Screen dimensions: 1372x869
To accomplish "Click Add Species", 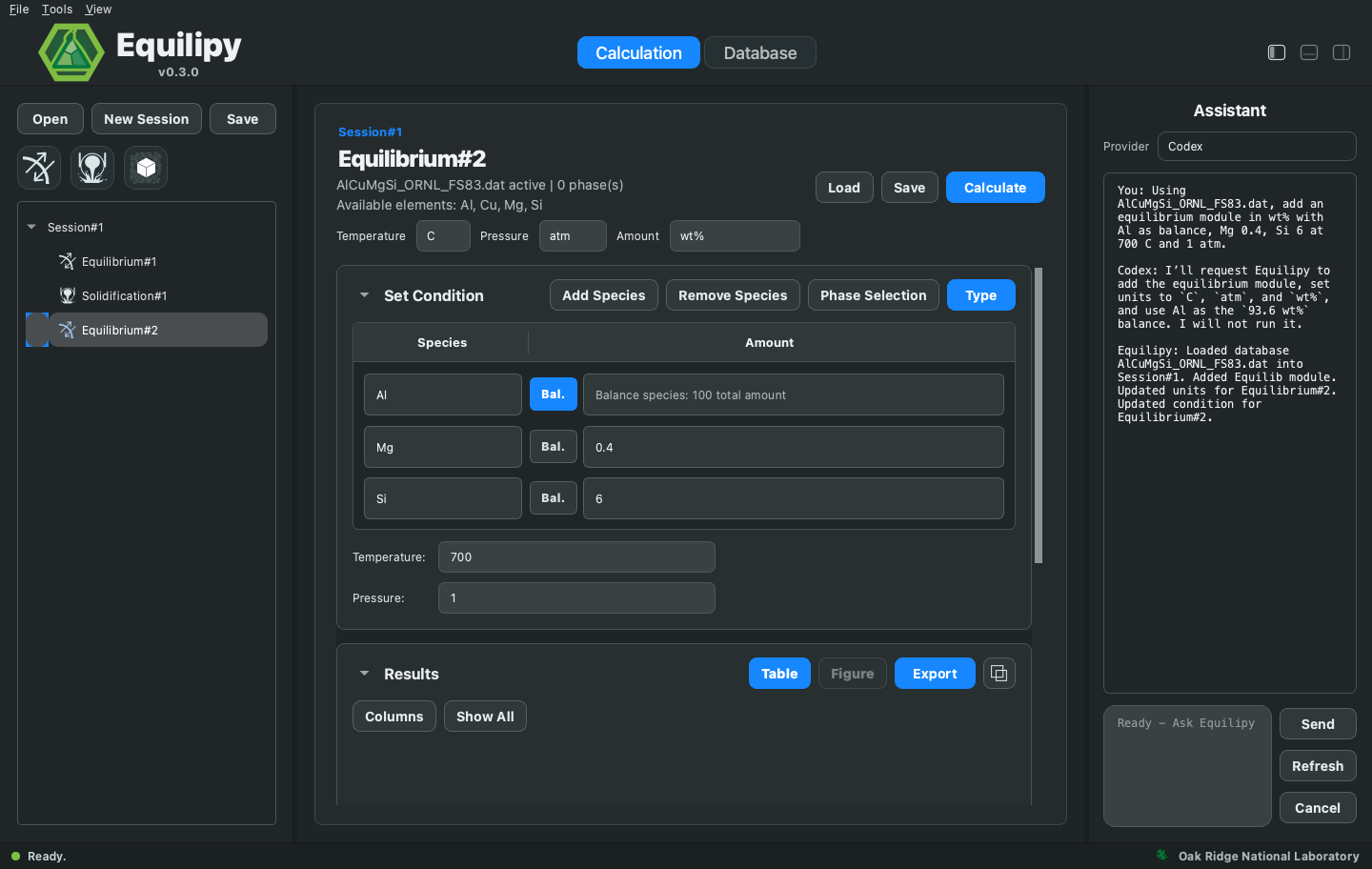I will [604, 295].
